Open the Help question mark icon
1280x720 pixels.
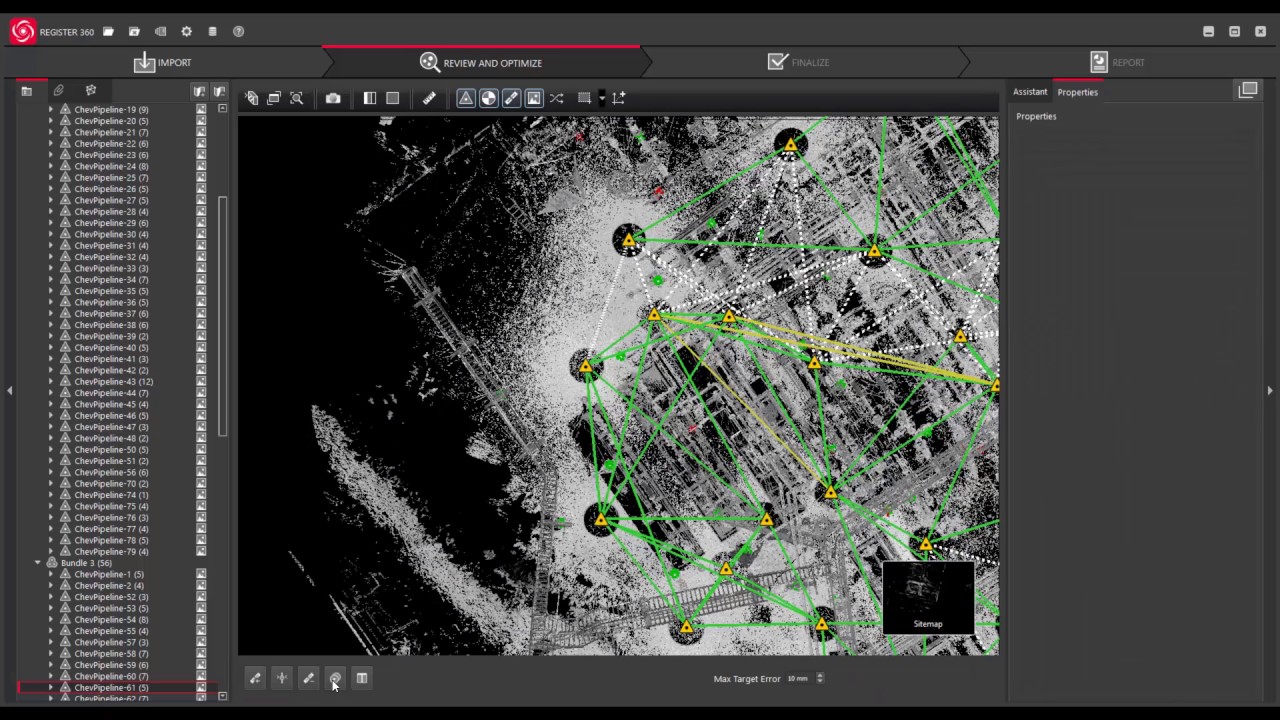pyautogui.click(x=238, y=32)
